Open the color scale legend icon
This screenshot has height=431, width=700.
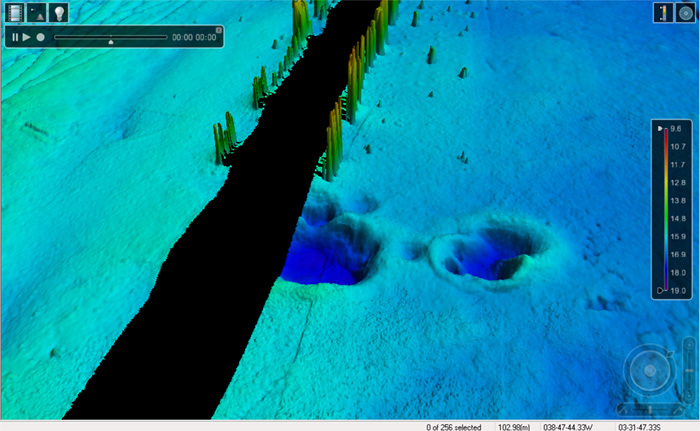[x=662, y=13]
